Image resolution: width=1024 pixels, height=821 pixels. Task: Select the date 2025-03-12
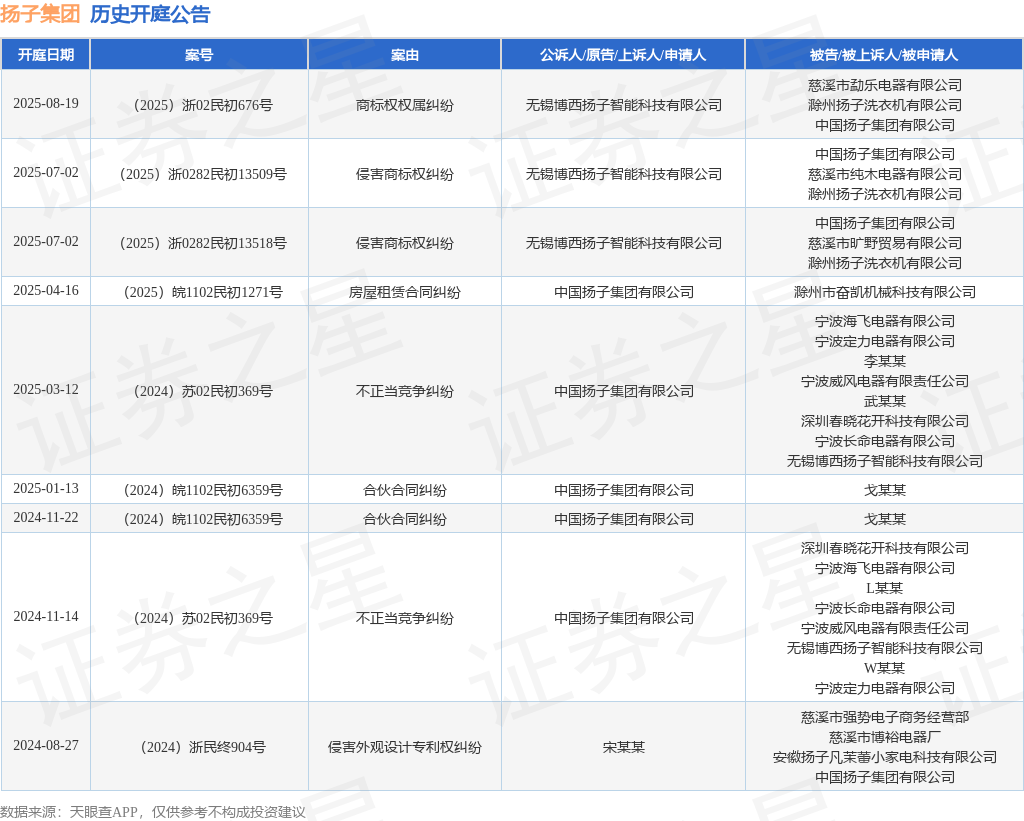[x=46, y=390]
